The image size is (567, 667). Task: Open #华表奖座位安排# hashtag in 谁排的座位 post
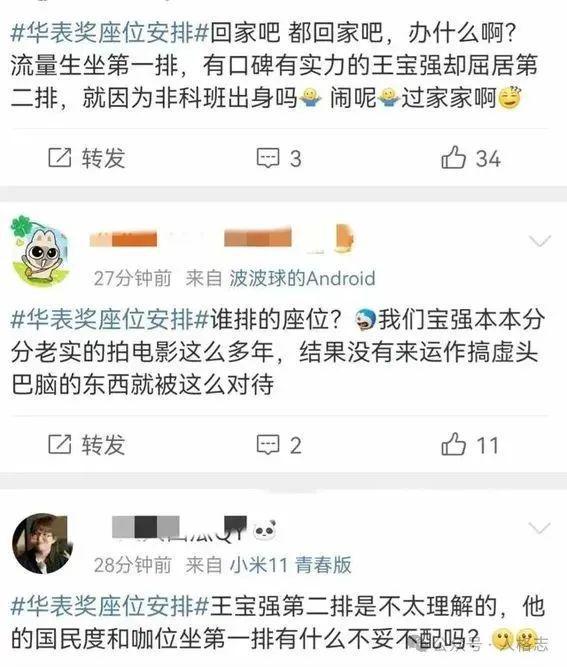[109, 320]
